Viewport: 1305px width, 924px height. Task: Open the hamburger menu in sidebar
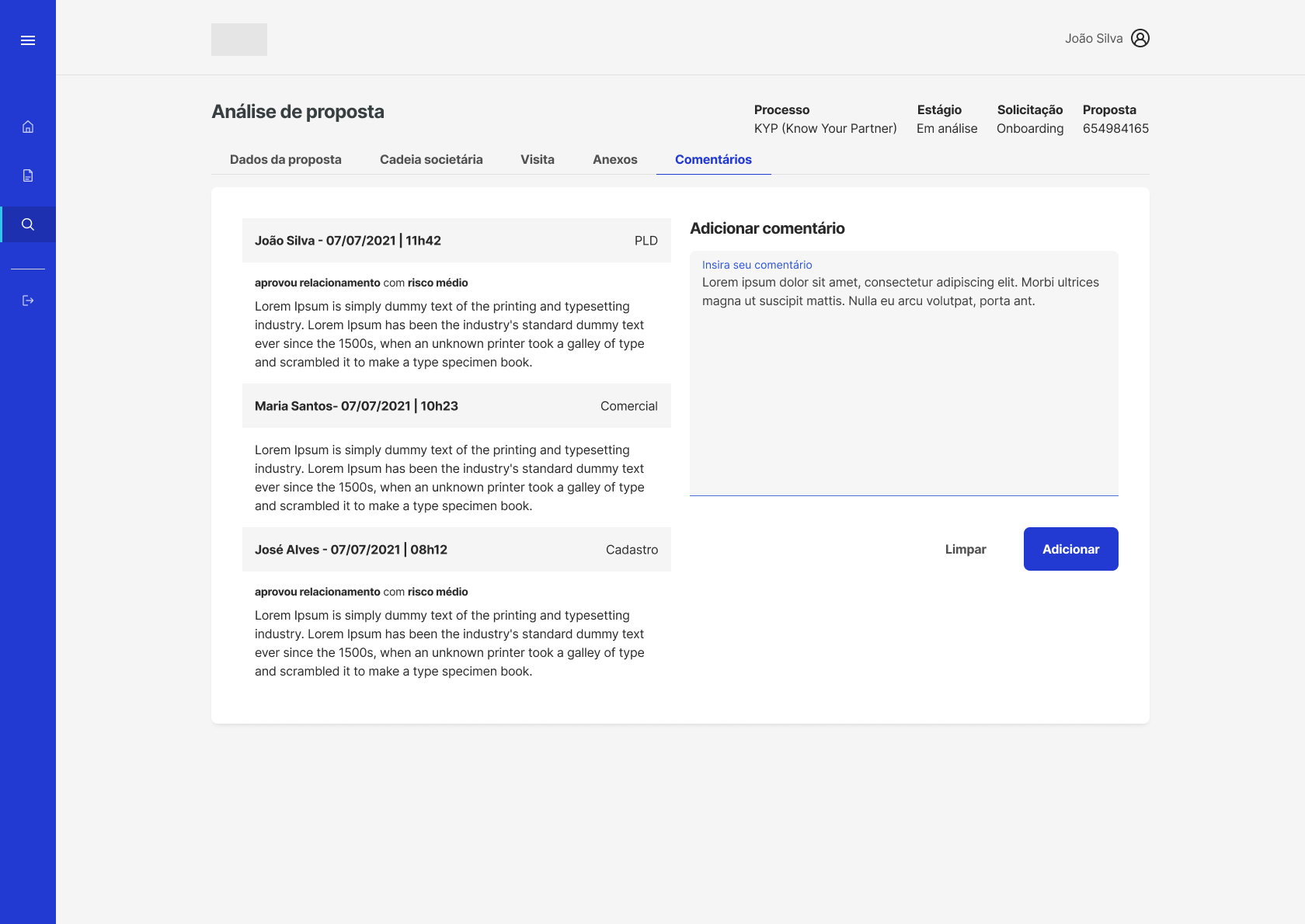point(28,40)
